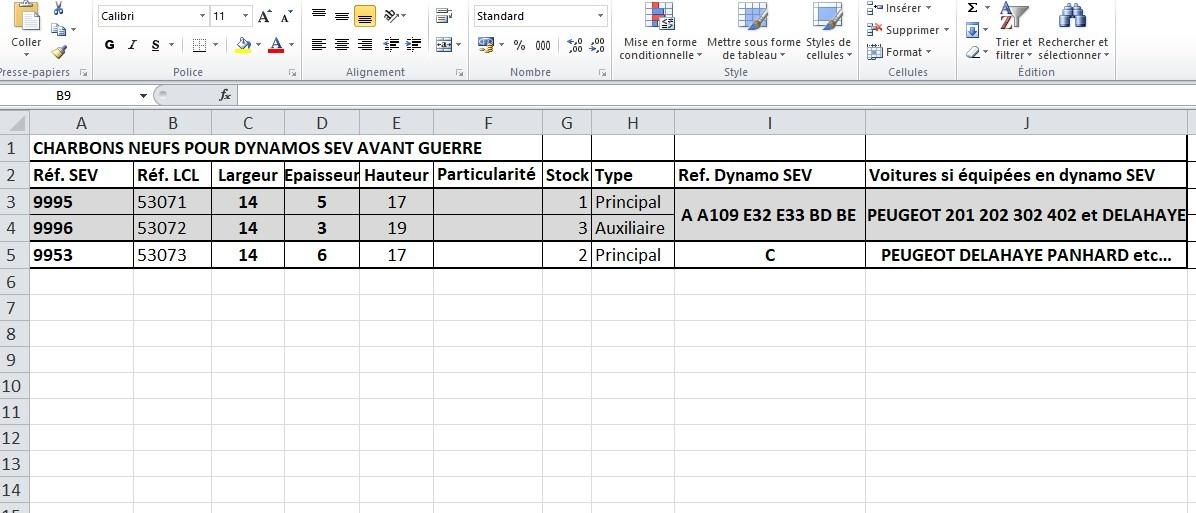Toggle italic I formatting

click(132, 45)
